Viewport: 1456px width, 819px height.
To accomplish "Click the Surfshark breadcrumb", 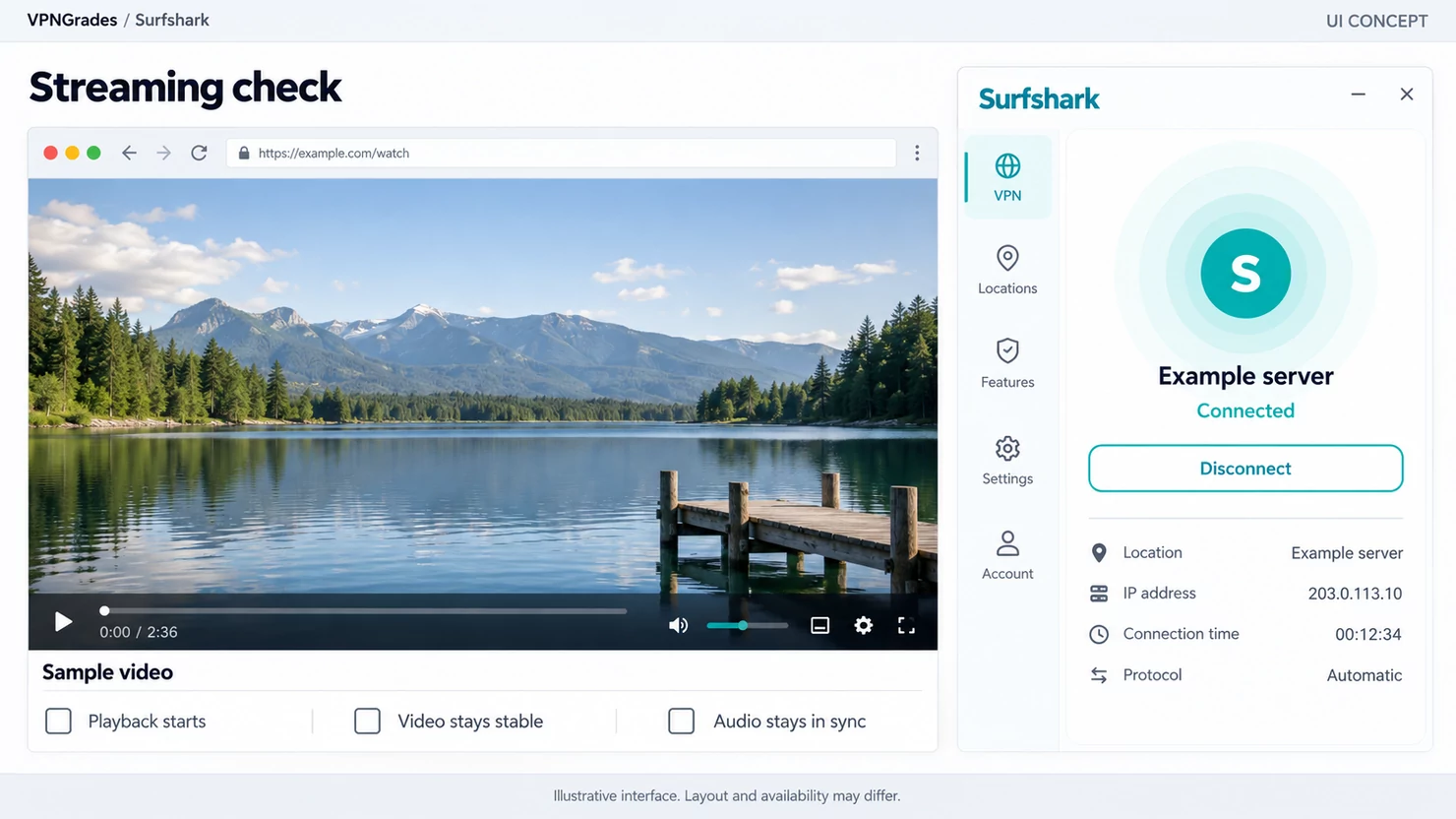I will pyautogui.click(x=172, y=20).
